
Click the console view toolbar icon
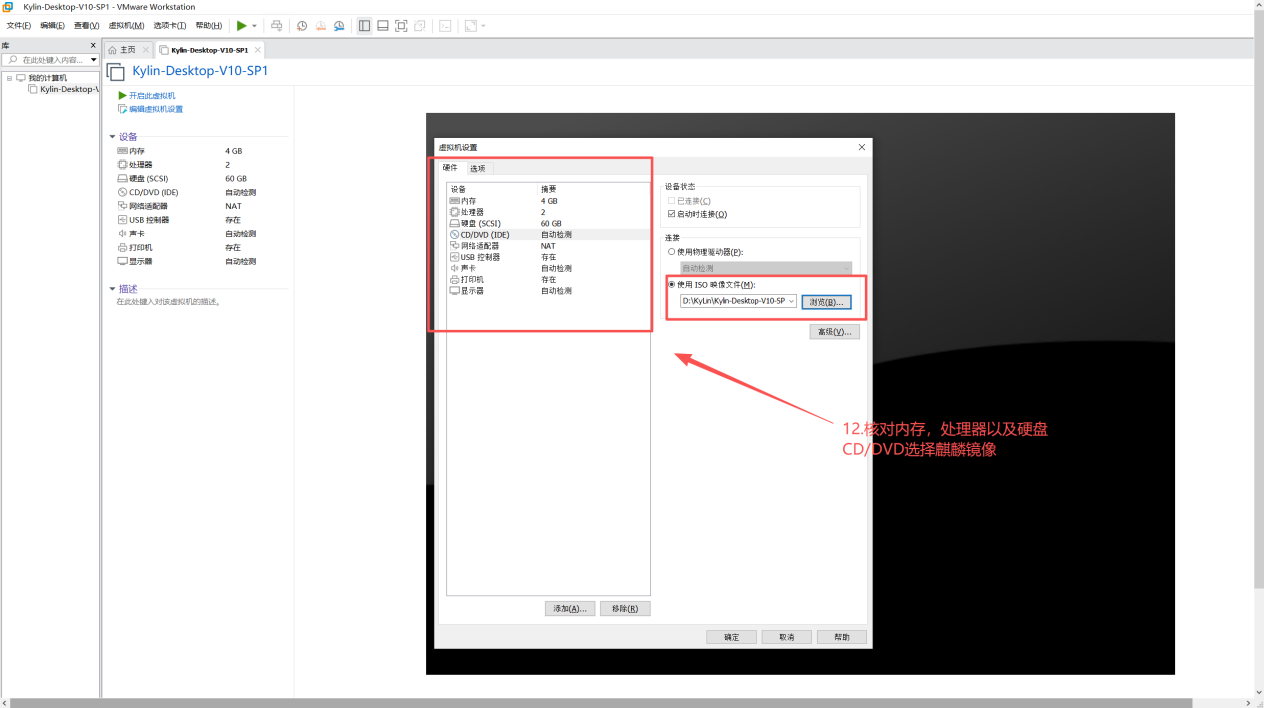[445, 25]
